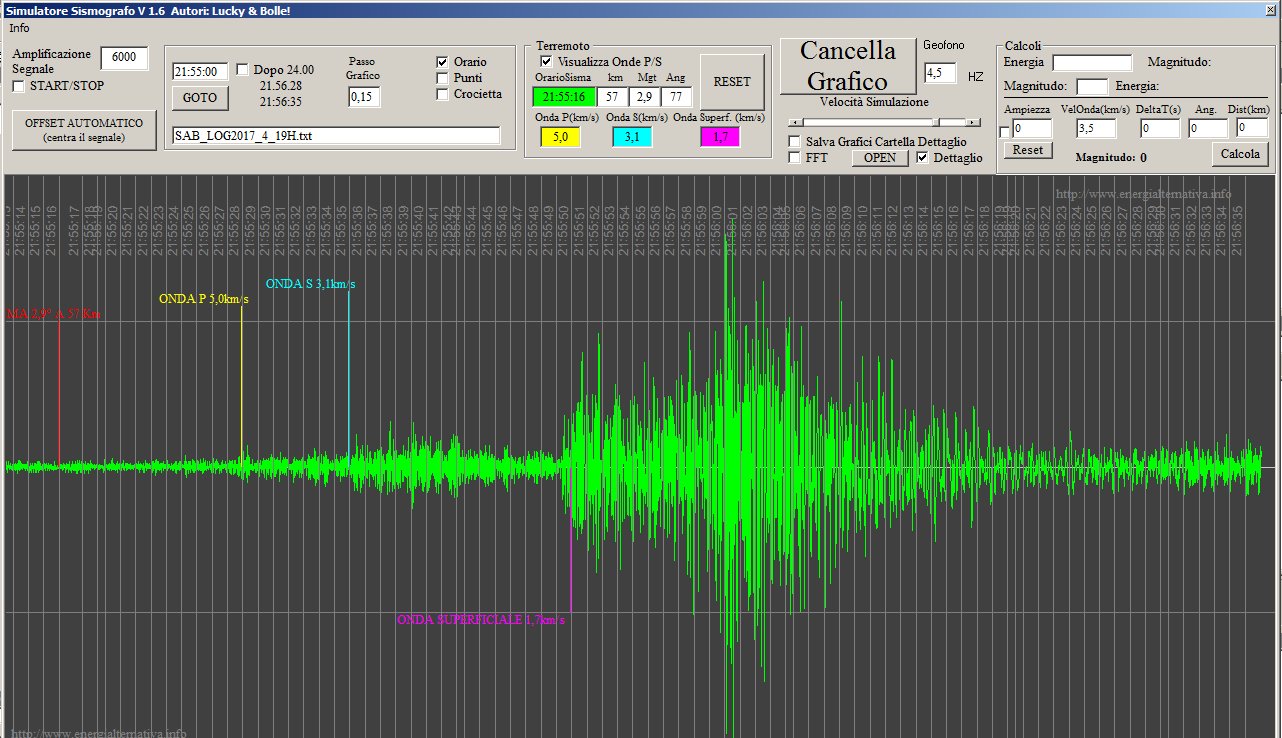Click the Calcoli Ang. input field

(1208, 129)
